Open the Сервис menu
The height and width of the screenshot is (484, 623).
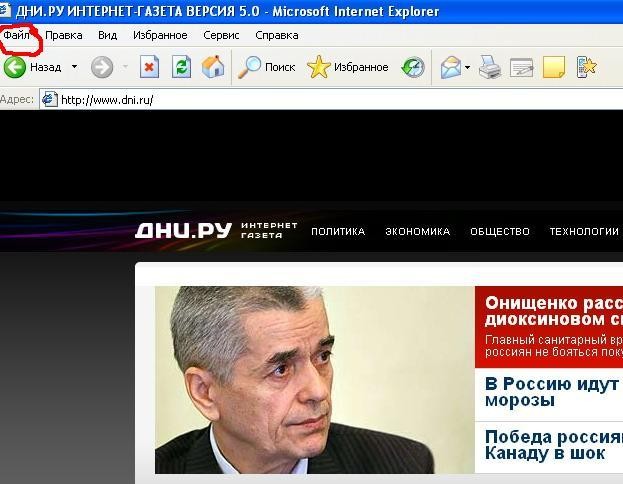[x=221, y=35]
